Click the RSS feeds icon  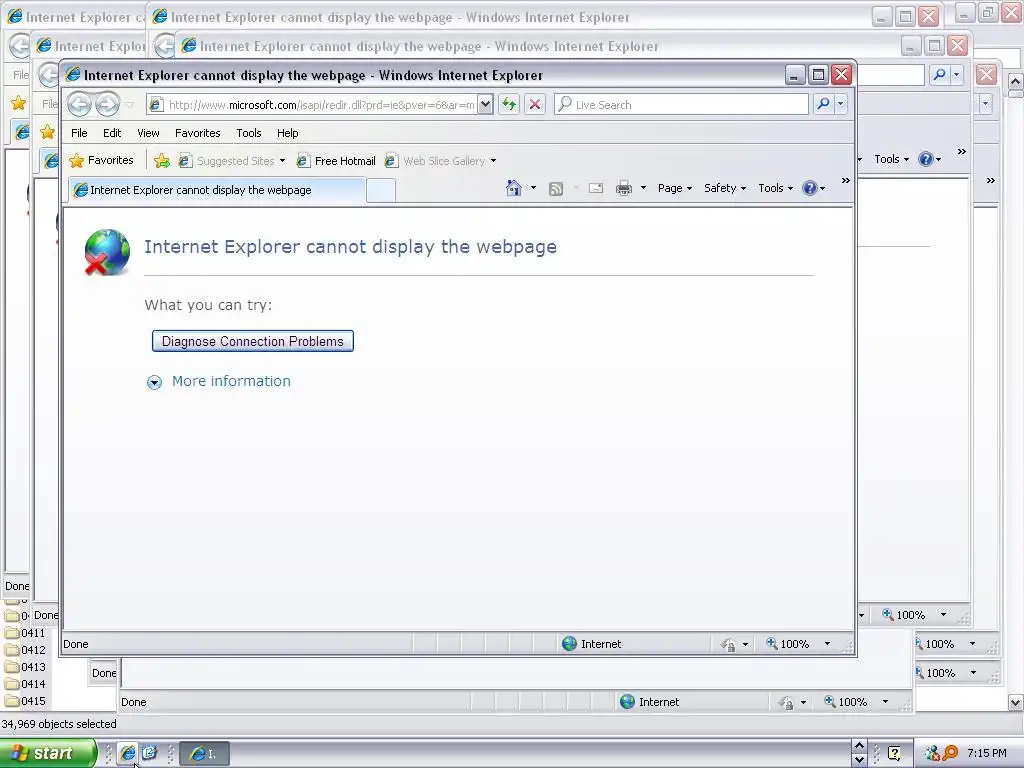click(556, 189)
